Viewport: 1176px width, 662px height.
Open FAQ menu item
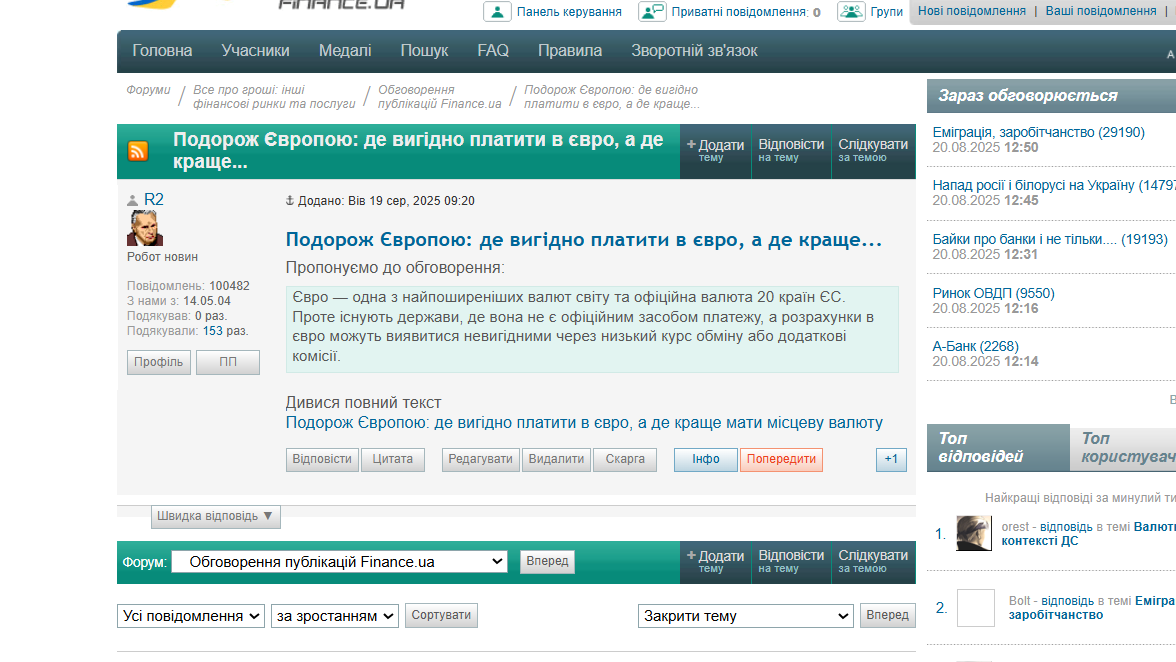[493, 51]
